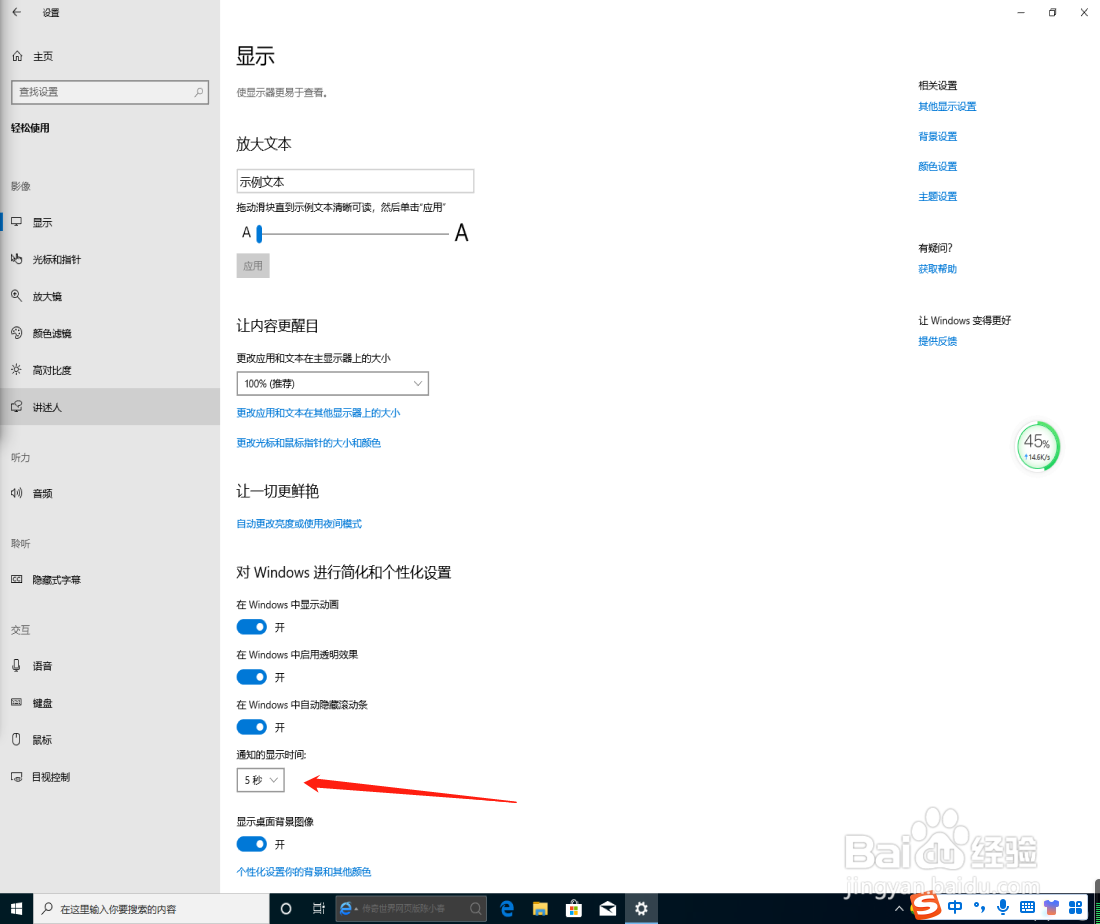Go back using the back arrow

[x=17, y=12]
